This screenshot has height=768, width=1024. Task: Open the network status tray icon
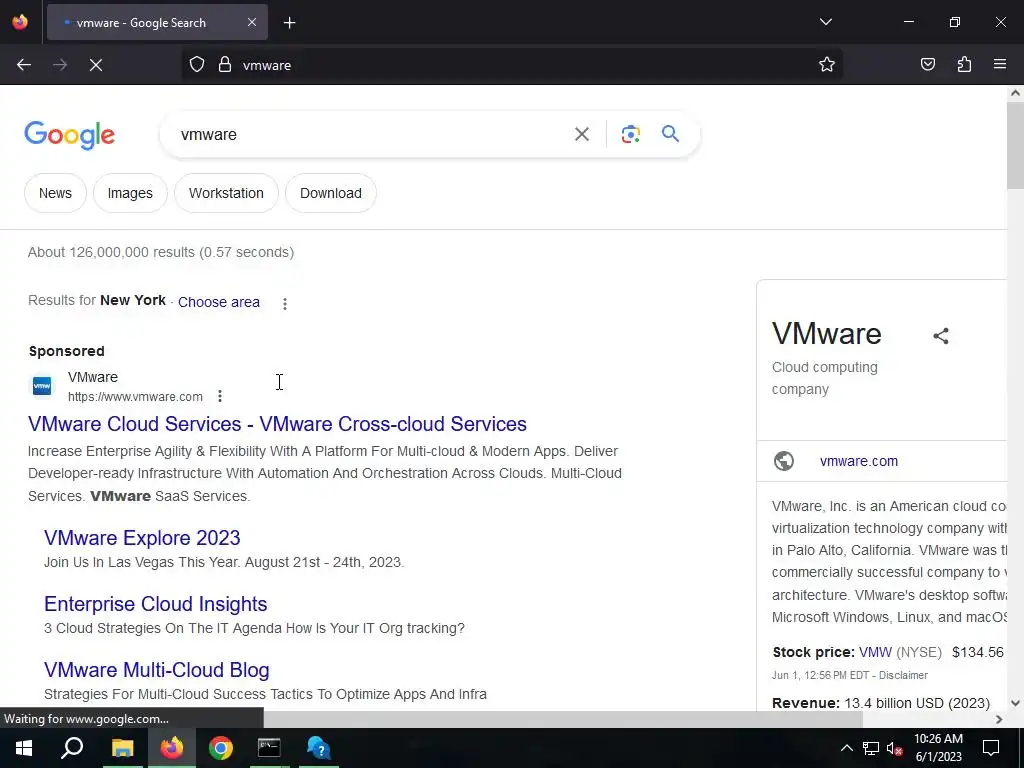click(871, 748)
